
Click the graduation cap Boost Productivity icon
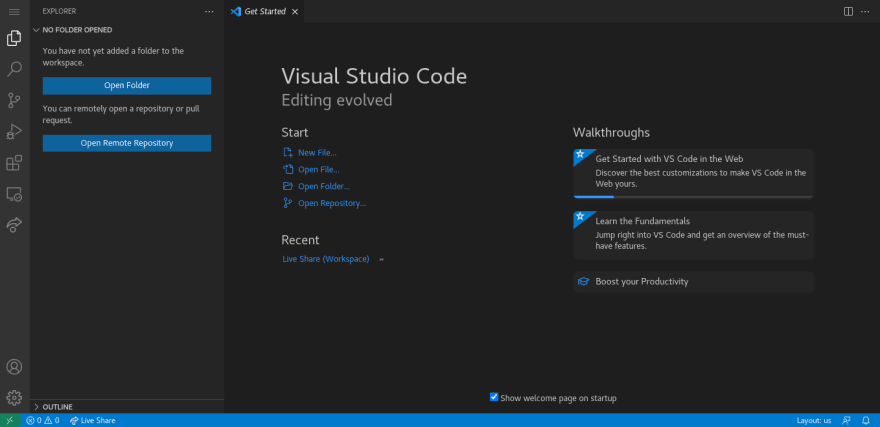584,282
